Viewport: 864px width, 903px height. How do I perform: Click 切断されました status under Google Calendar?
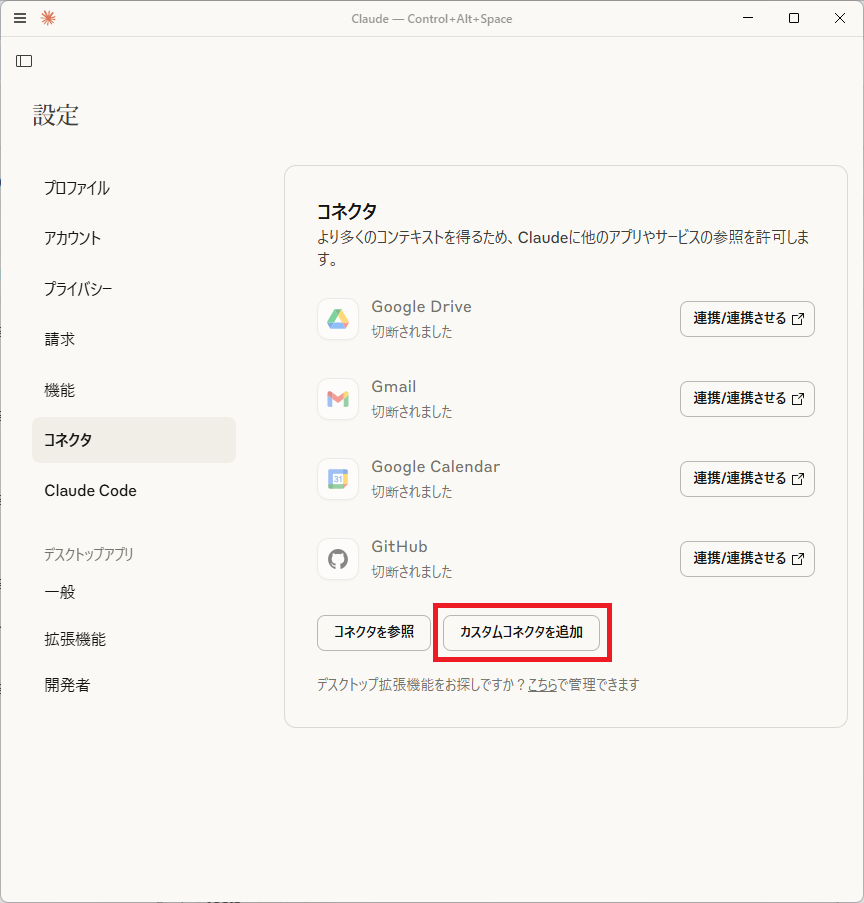tap(412, 492)
